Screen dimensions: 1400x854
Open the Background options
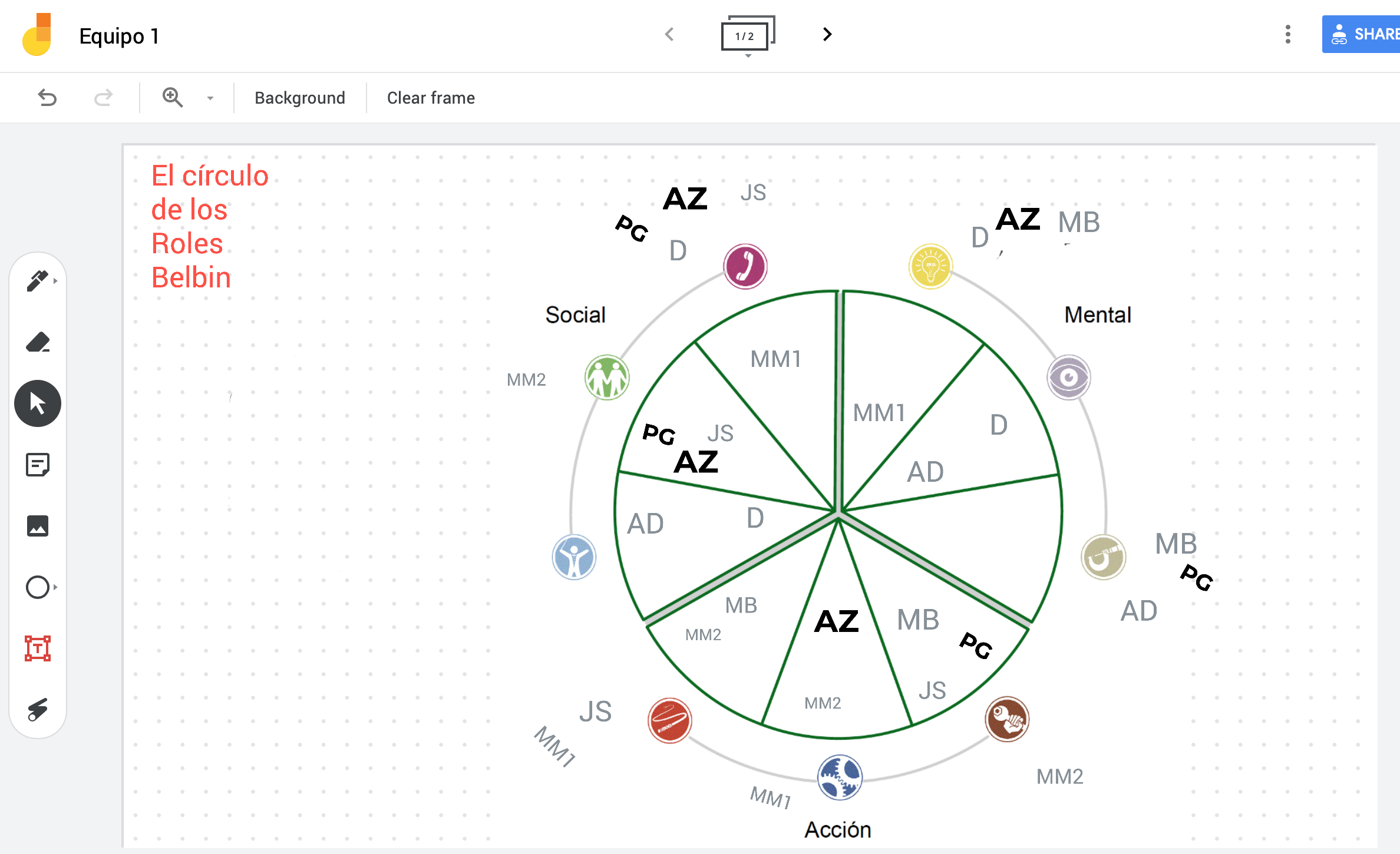click(x=300, y=98)
